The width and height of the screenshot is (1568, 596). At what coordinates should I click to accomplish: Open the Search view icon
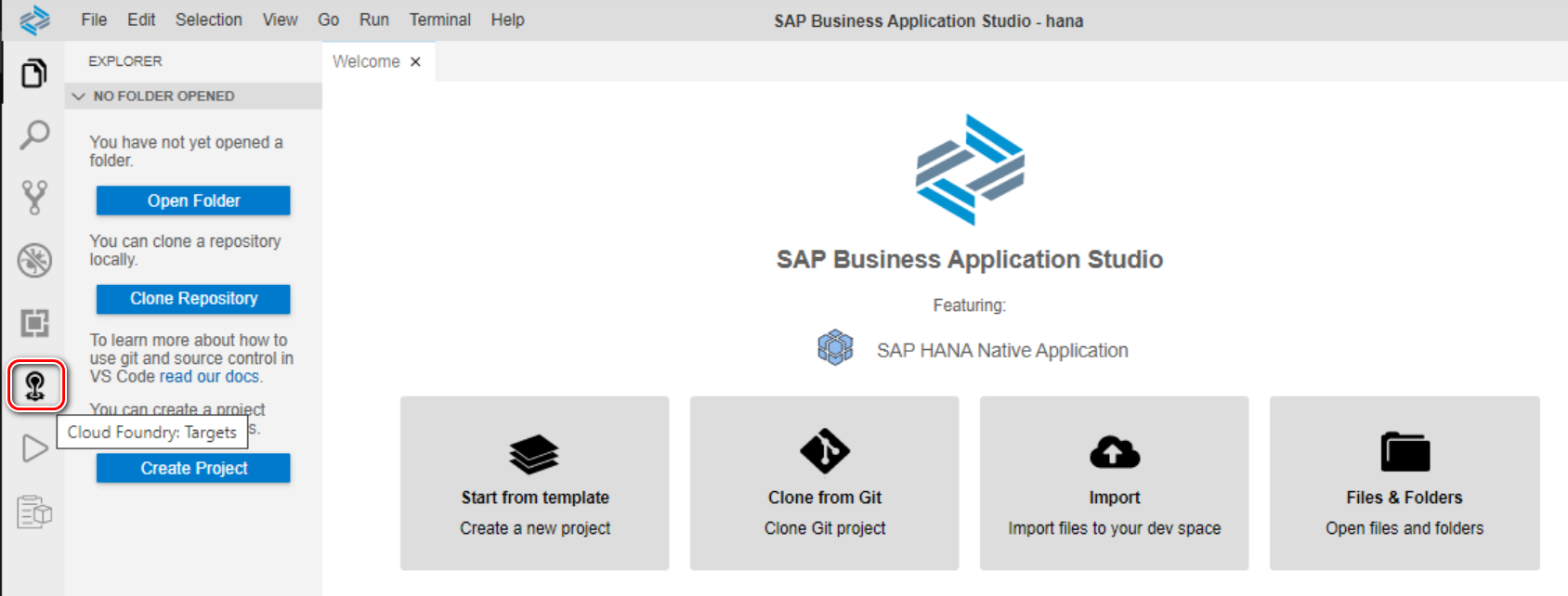click(x=34, y=135)
